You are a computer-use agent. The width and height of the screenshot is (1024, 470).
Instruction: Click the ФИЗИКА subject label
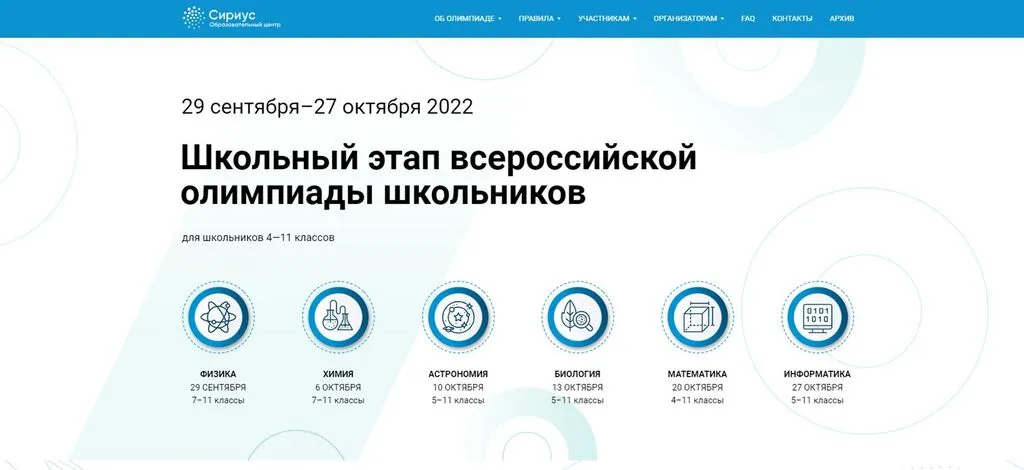tap(218, 374)
